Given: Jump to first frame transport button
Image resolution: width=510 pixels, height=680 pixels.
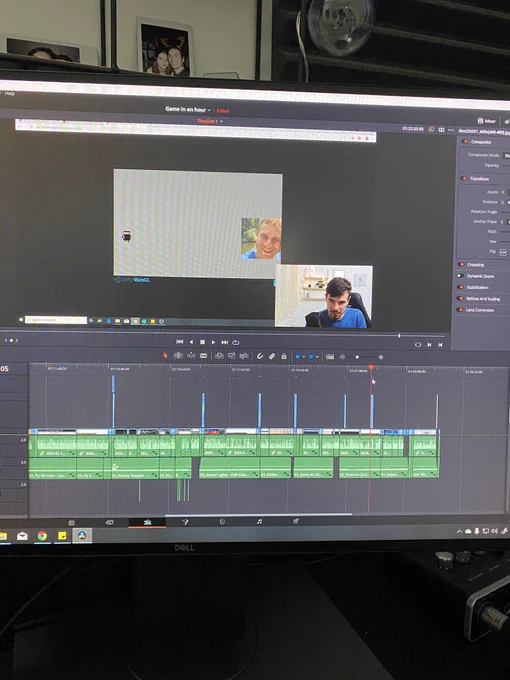Looking at the screenshot, I should 180,342.
